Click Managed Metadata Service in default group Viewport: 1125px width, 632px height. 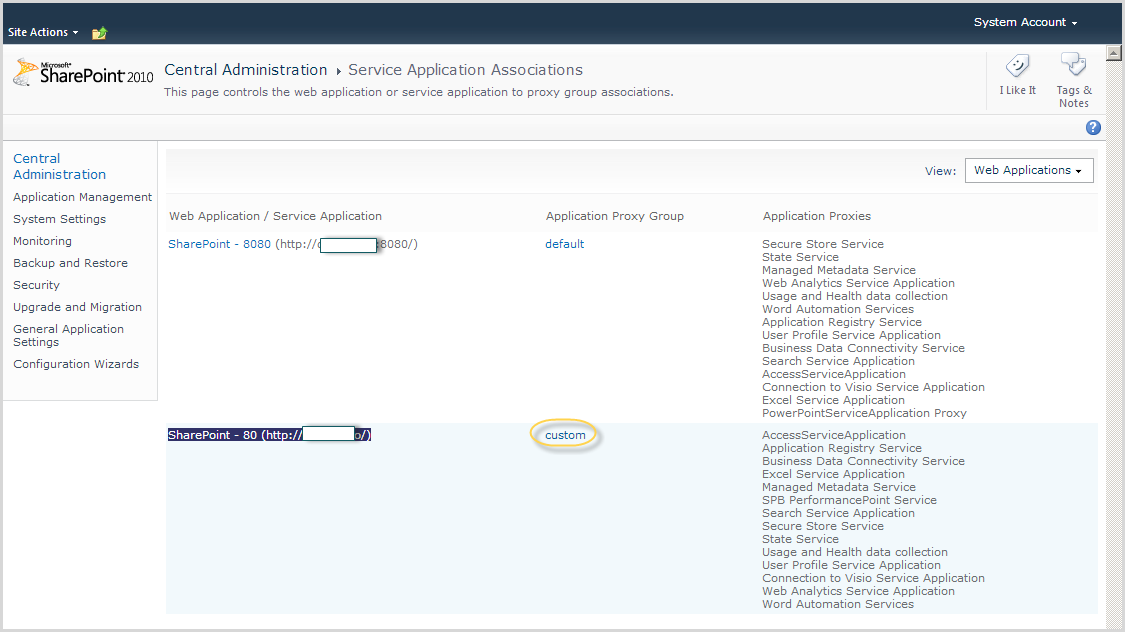click(x=839, y=270)
